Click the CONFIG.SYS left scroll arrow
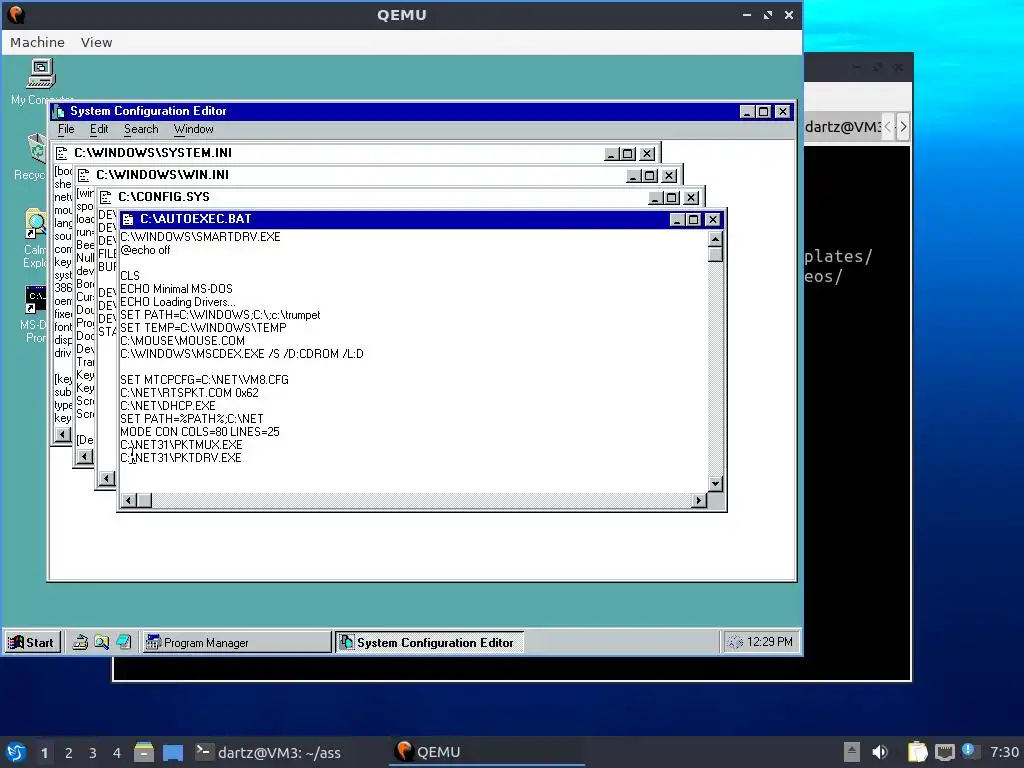The height and width of the screenshot is (768, 1024). [x=106, y=479]
